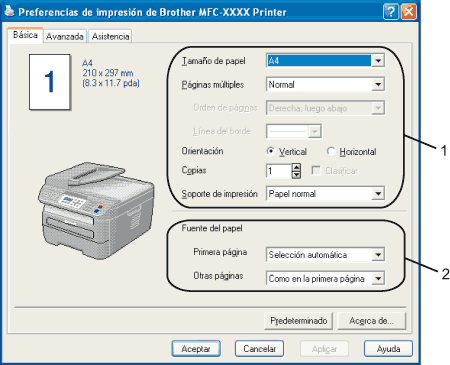
Task: Increase the Copias count with up arrow
Action: click(x=296, y=167)
